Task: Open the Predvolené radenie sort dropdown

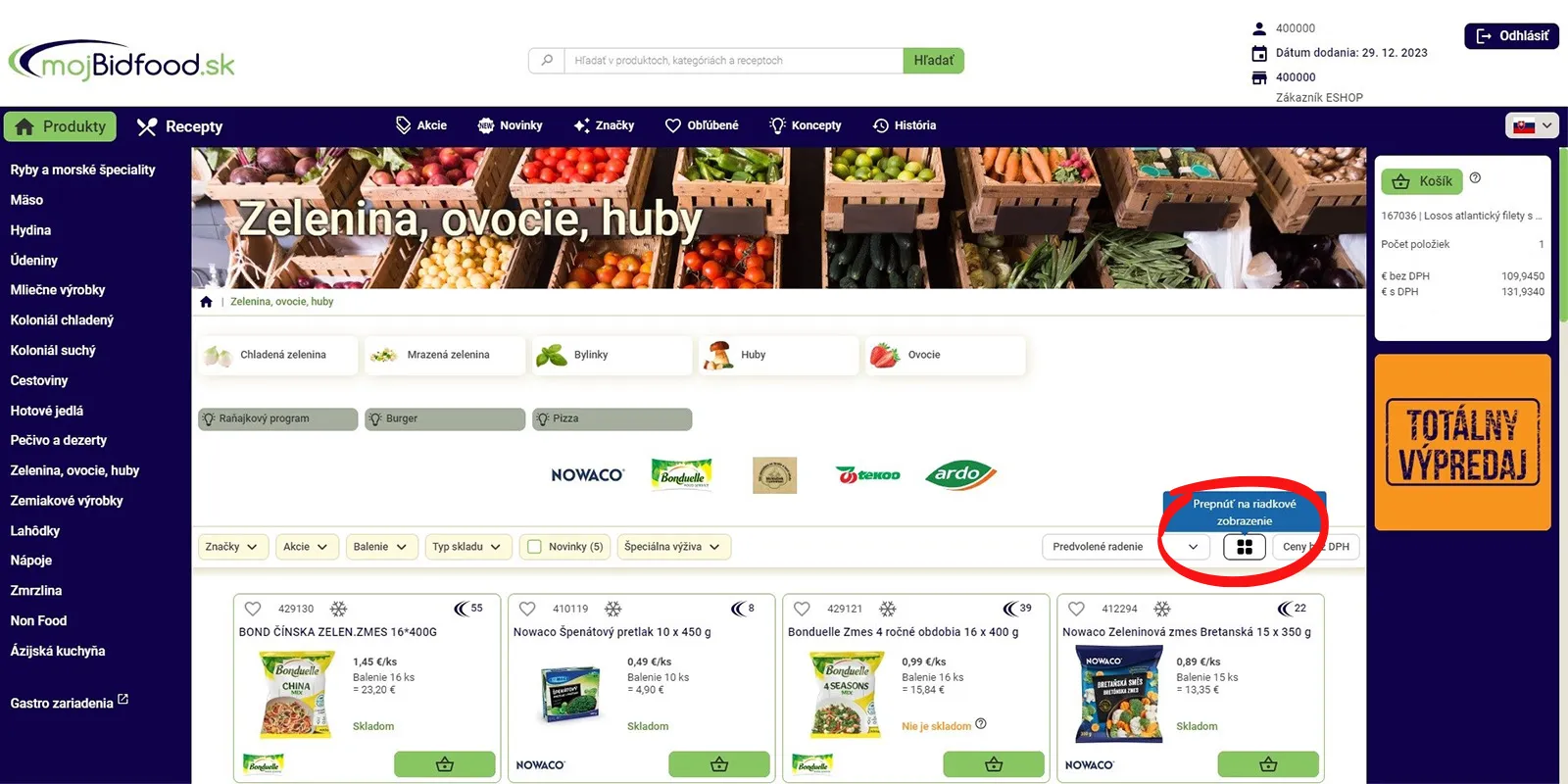Action: click(x=1125, y=547)
